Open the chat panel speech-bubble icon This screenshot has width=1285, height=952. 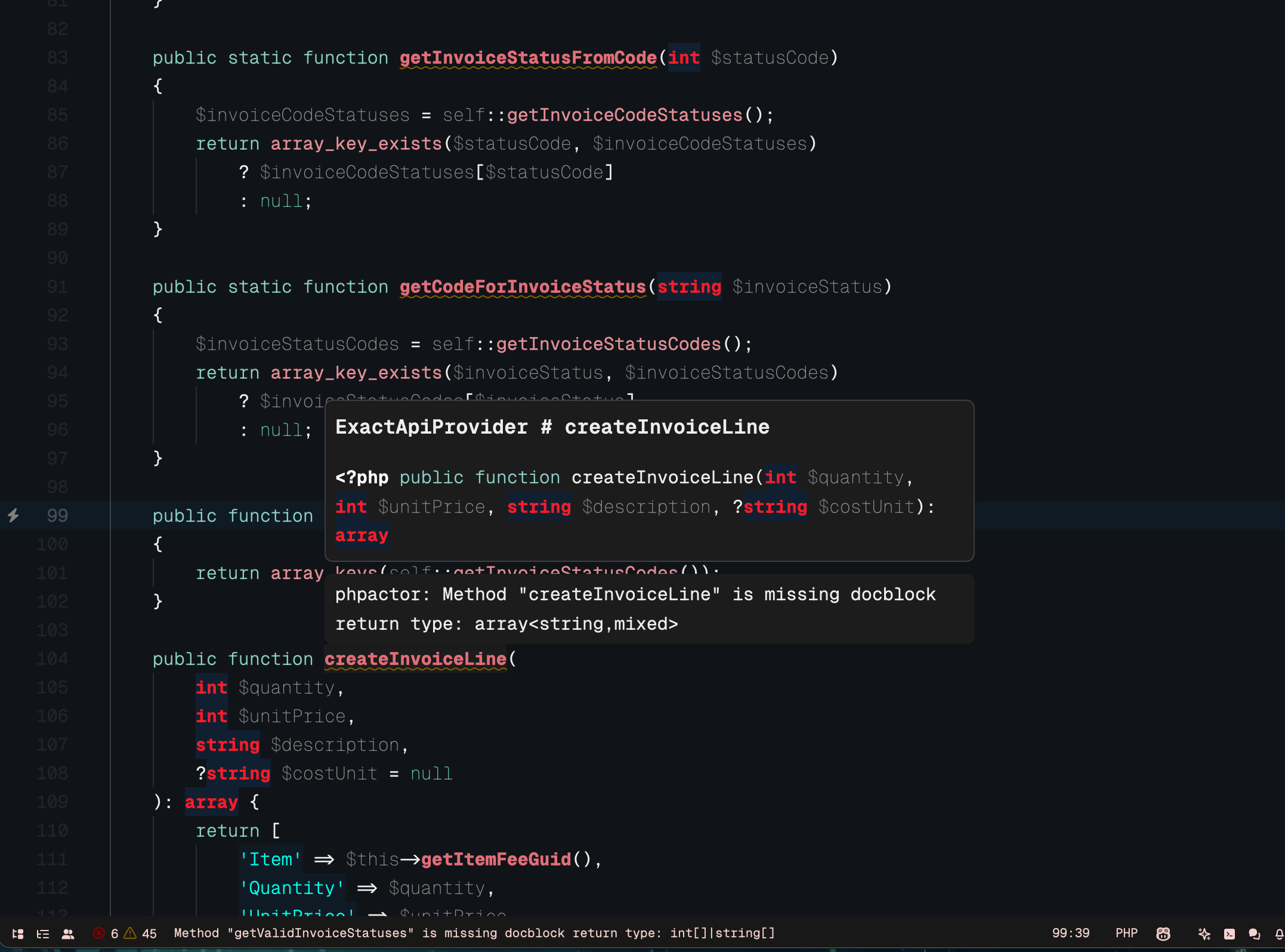[1255, 934]
